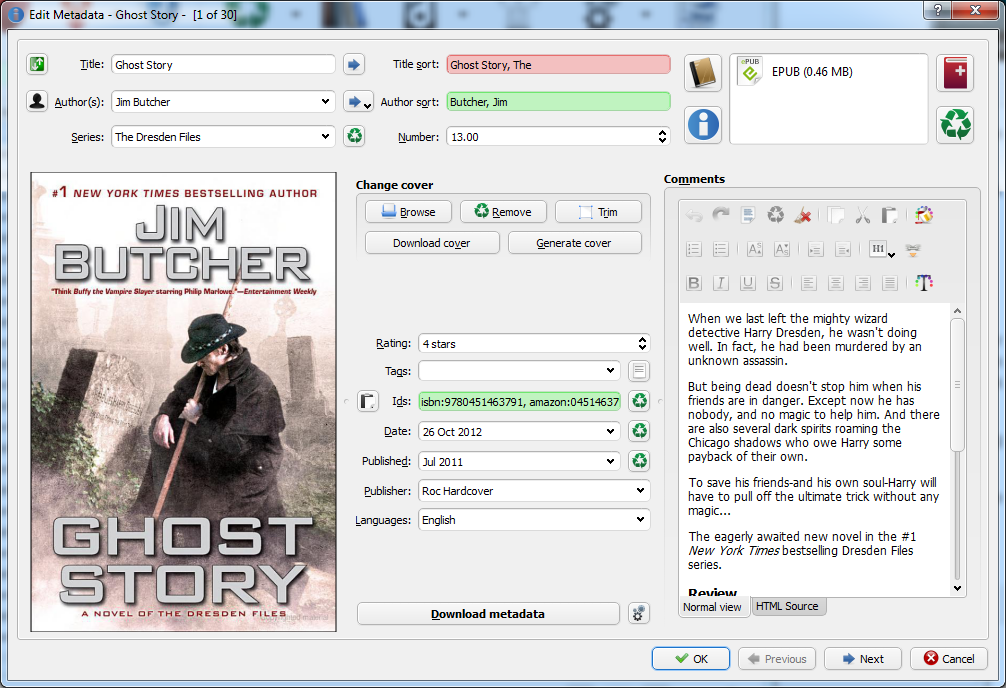Click the Title sort input field
Screen dimensions: 1006x688
(558, 64)
